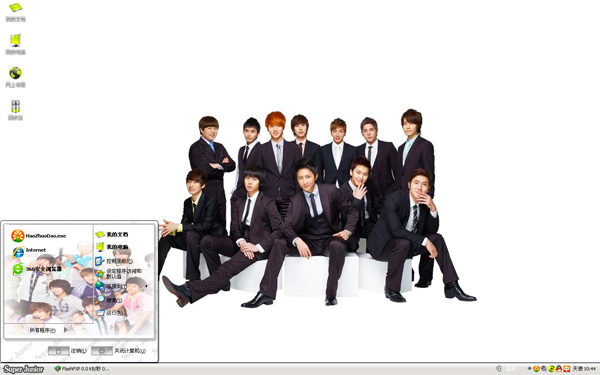Open QQ penguin tray icon
600x375 pixels.
[559, 369]
